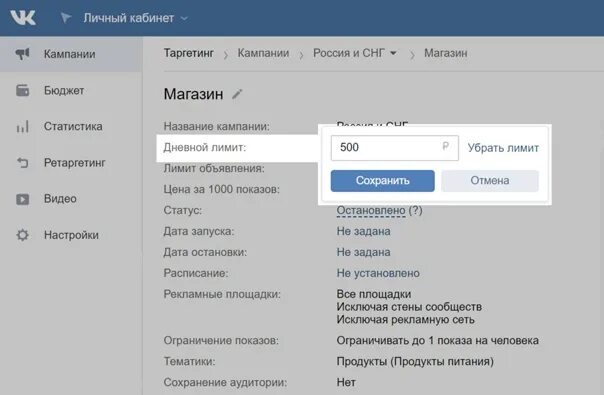604x395 pixels.
Task: Click the daily limit field showing 500
Action: [394, 148]
